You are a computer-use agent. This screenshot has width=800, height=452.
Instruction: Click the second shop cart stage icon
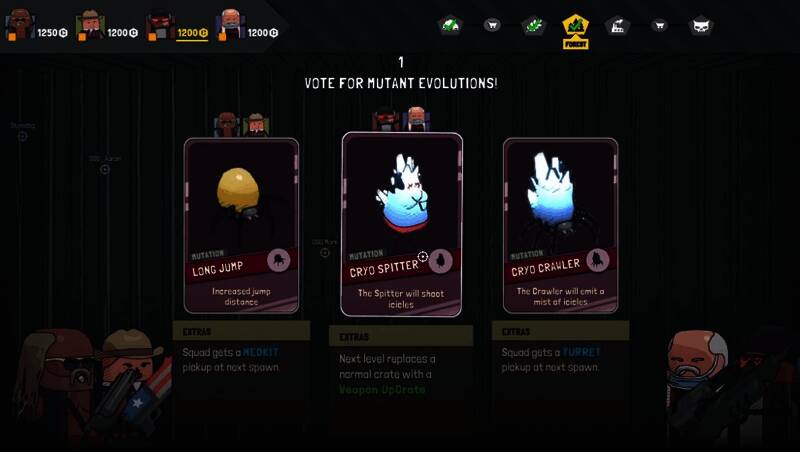point(659,24)
